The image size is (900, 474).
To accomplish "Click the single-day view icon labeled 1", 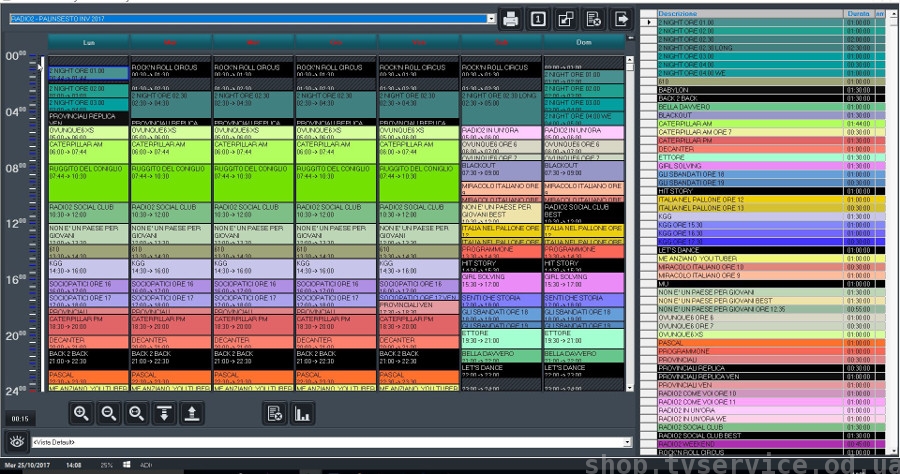I will pos(538,19).
